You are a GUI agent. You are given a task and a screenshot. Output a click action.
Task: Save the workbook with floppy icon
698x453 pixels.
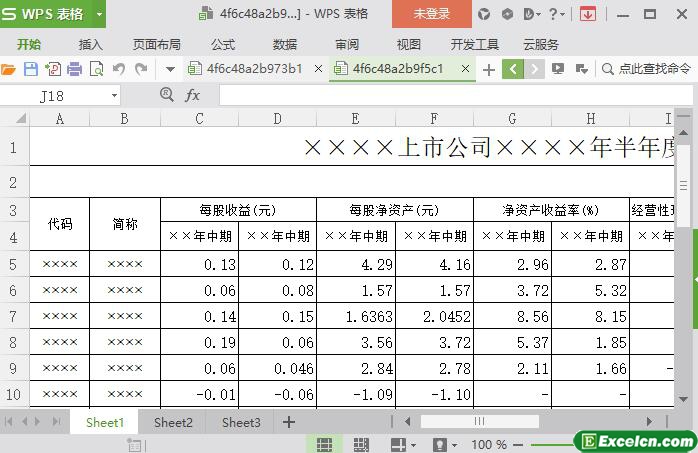[x=30, y=69]
